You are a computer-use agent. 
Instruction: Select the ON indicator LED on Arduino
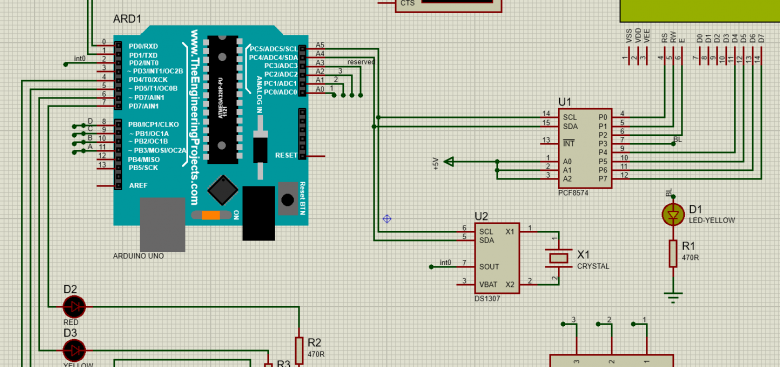[x=211, y=215]
